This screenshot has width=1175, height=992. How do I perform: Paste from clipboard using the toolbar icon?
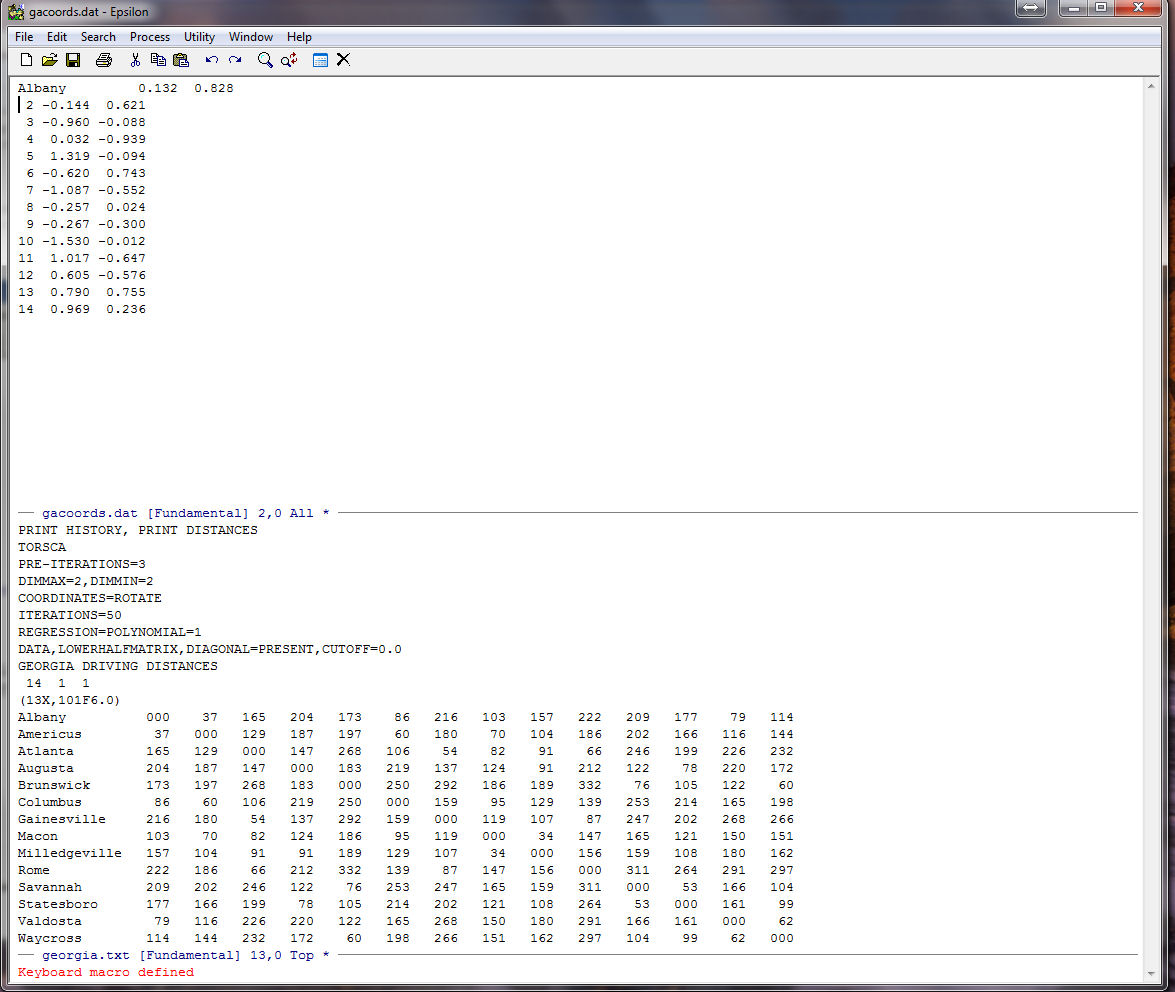(181, 60)
